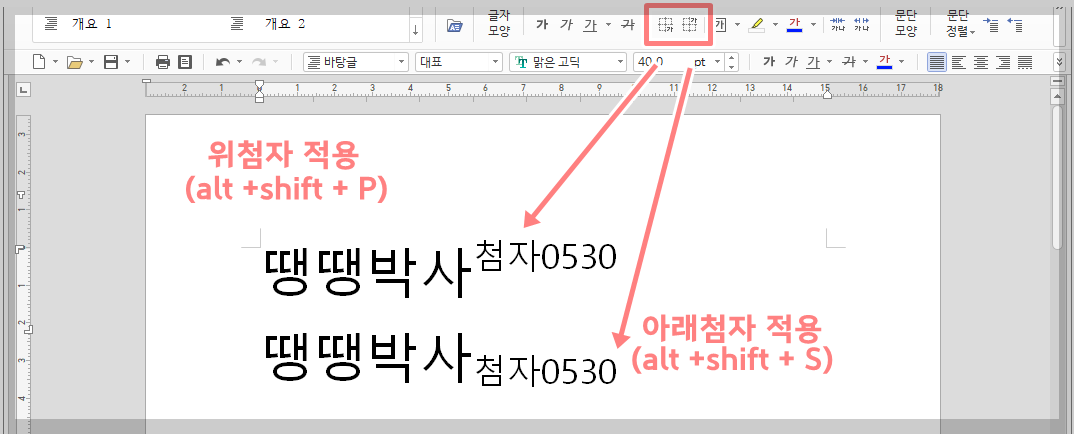The width and height of the screenshot is (1074, 434).
Task: Underline text in upper ribbon
Action: 590,25
